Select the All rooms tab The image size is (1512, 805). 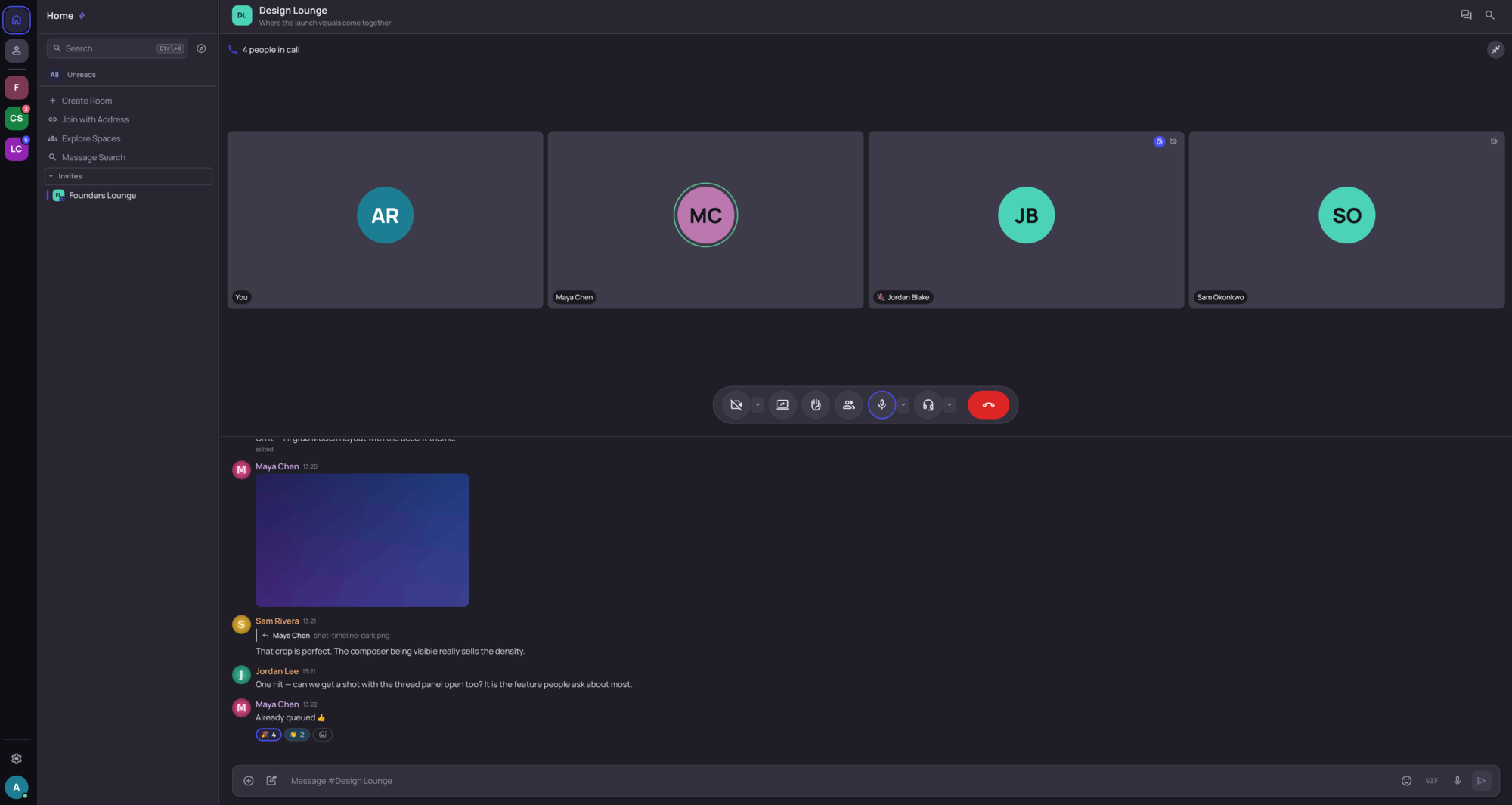pyautogui.click(x=54, y=75)
